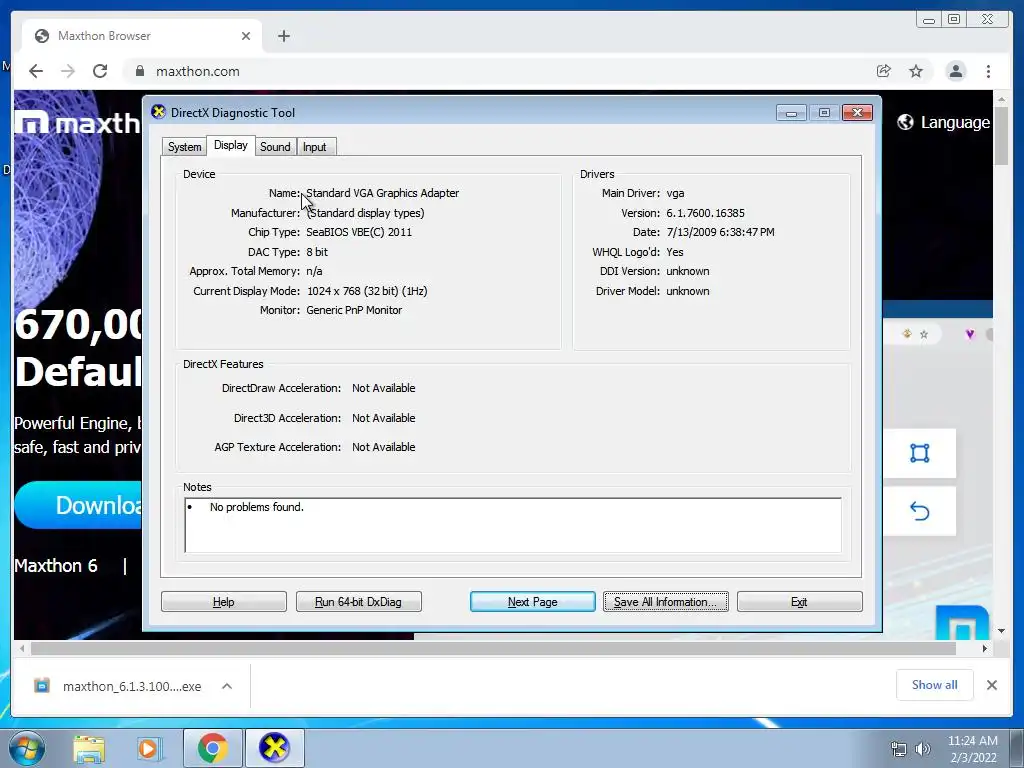Click the Maxthon 6 text on webpage
The width and height of the screenshot is (1024, 768).
(x=56, y=566)
